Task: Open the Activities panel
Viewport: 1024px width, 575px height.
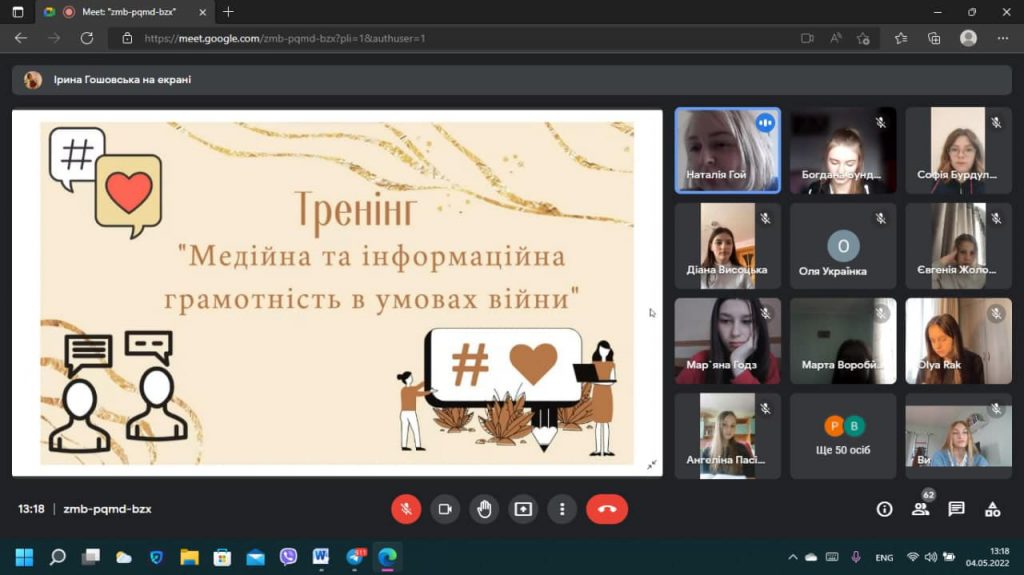Action: [992, 509]
